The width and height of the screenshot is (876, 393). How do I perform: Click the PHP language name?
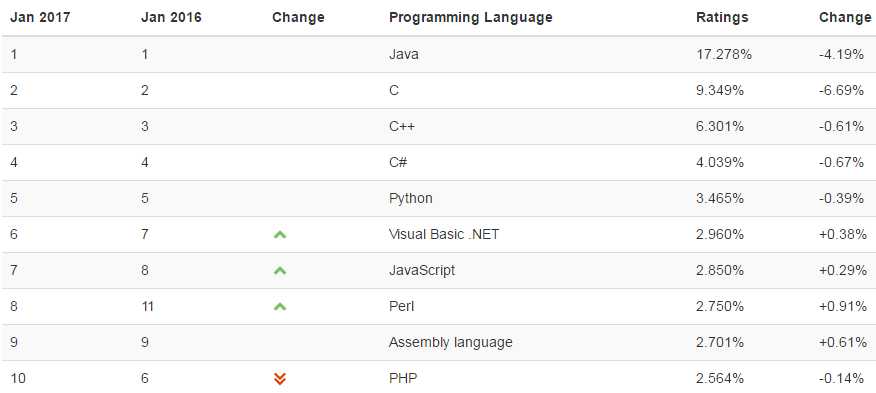click(403, 378)
